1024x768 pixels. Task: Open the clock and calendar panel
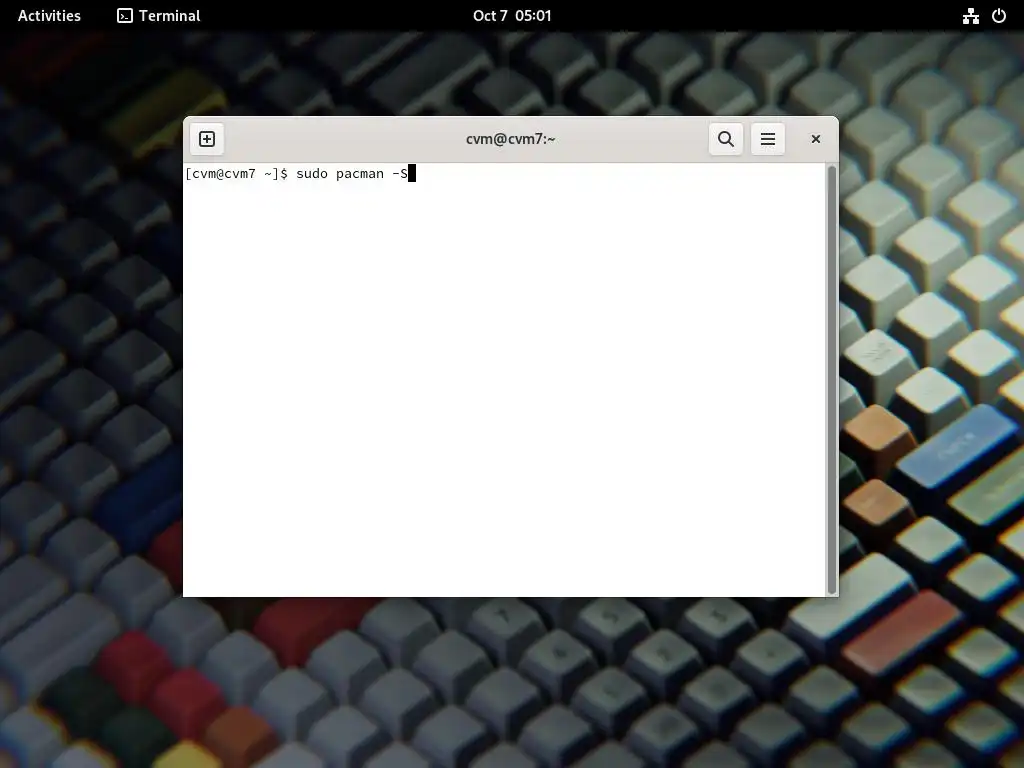click(x=512, y=16)
